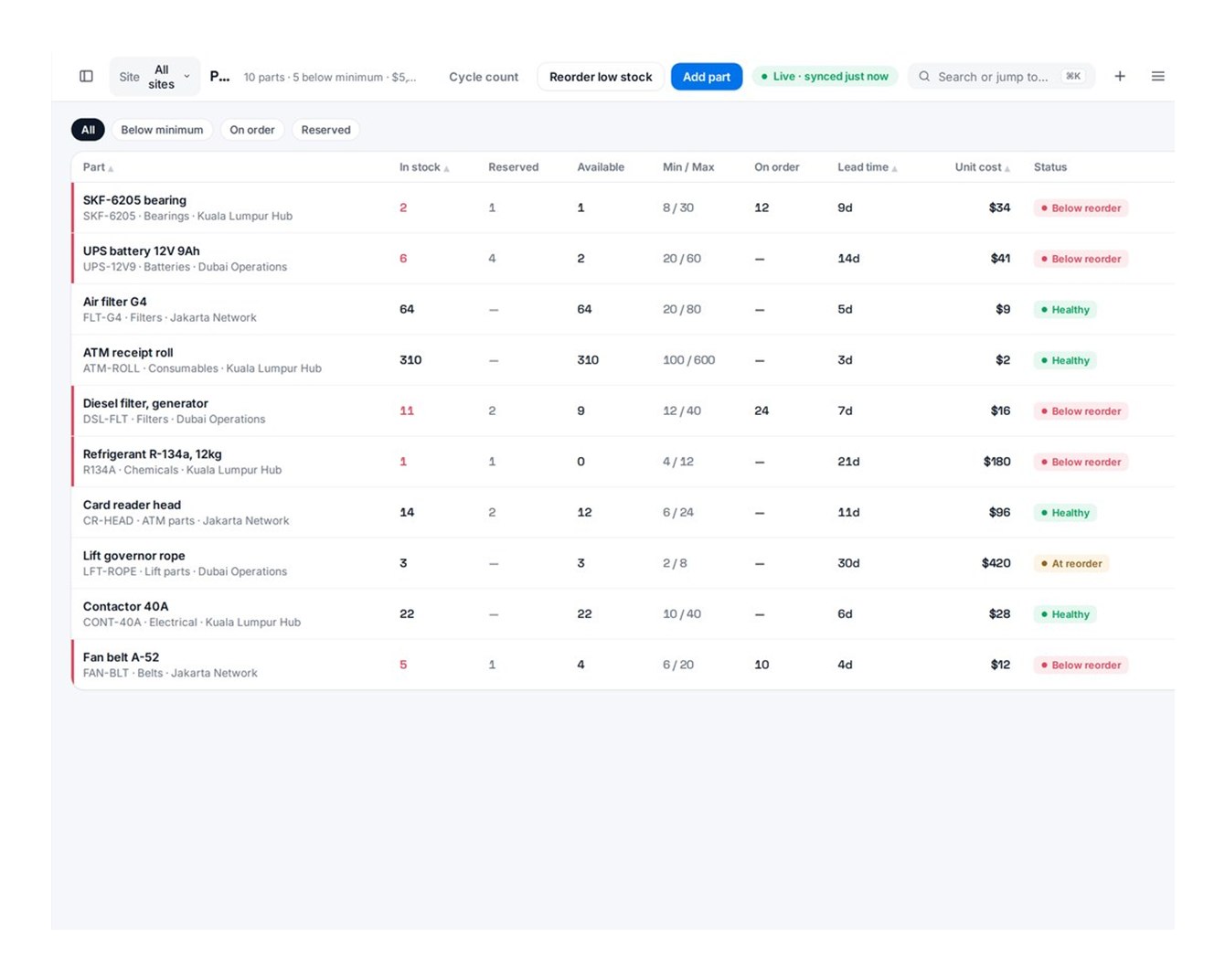Viewport: 1225px width, 980px height.
Task: Open the Lift governor rope part
Action: [x=133, y=555]
